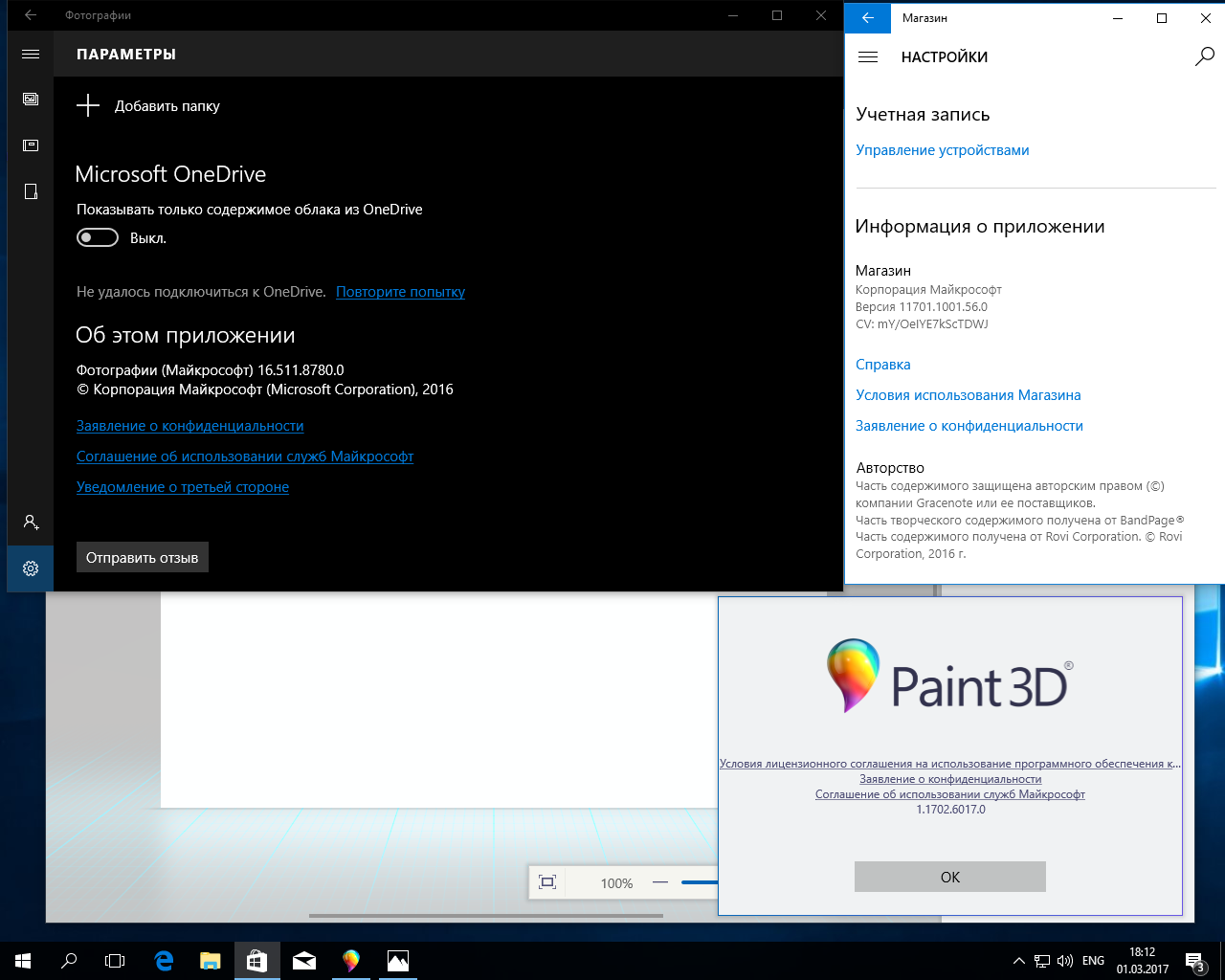Click the back arrow in Photos title bar
Screen dimensions: 1225x980
point(31,15)
